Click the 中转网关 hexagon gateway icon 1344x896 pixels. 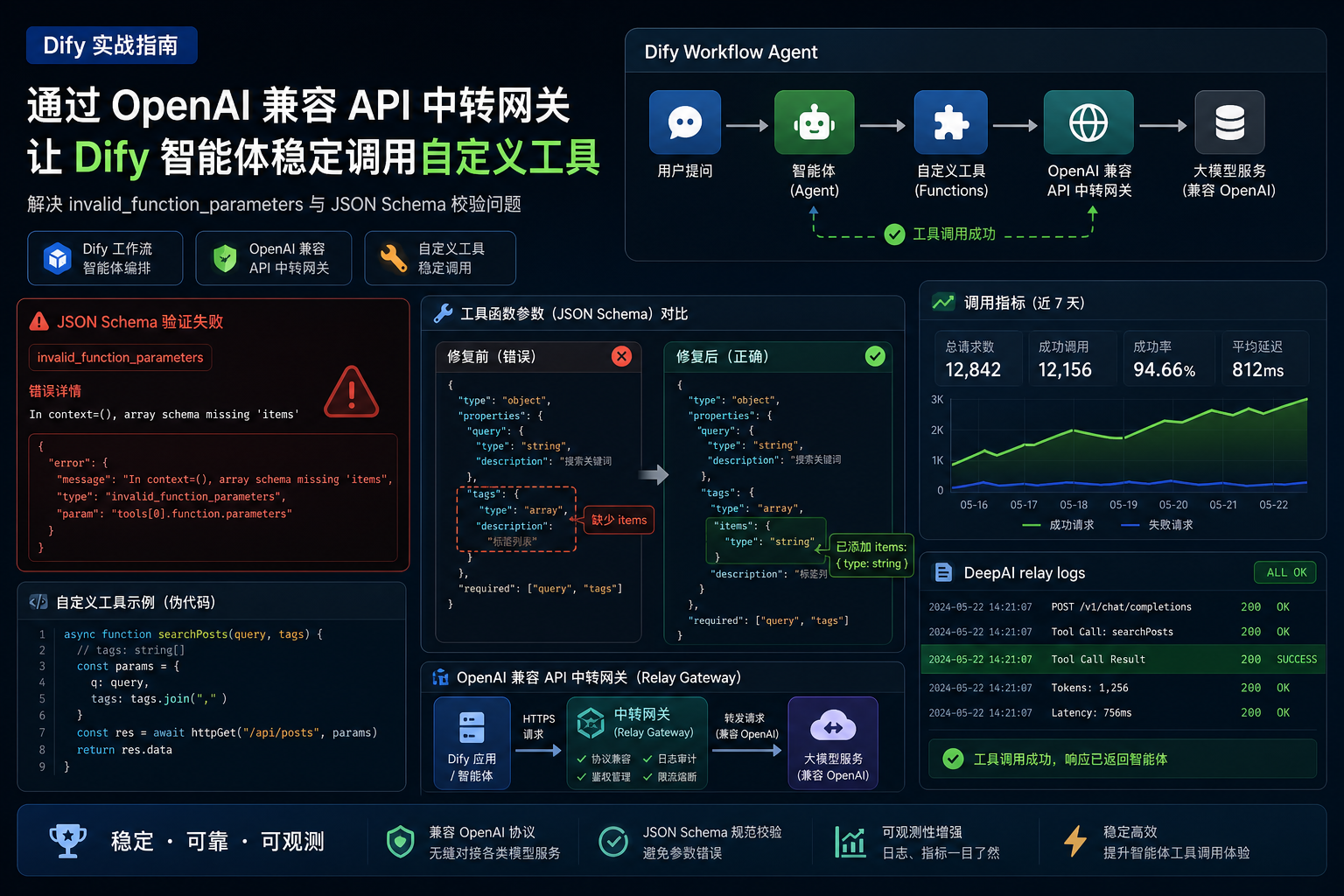pos(591,723)
